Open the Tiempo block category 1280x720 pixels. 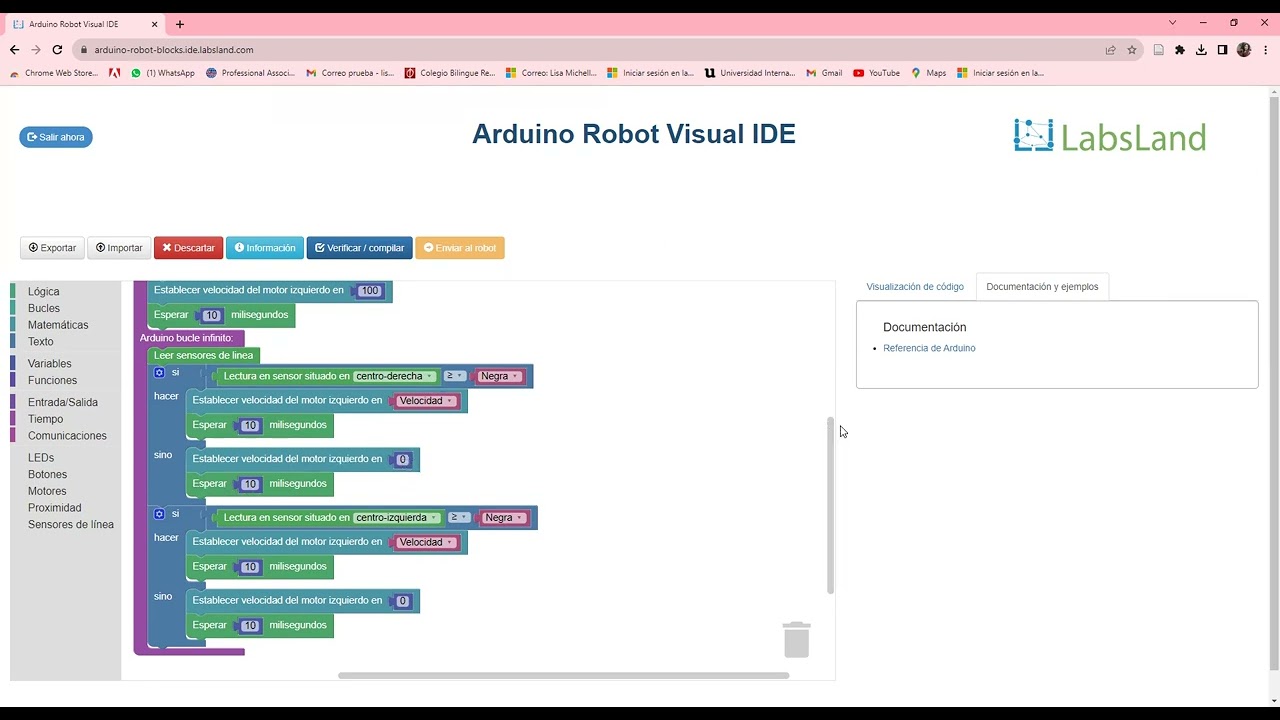click(45, 419)
